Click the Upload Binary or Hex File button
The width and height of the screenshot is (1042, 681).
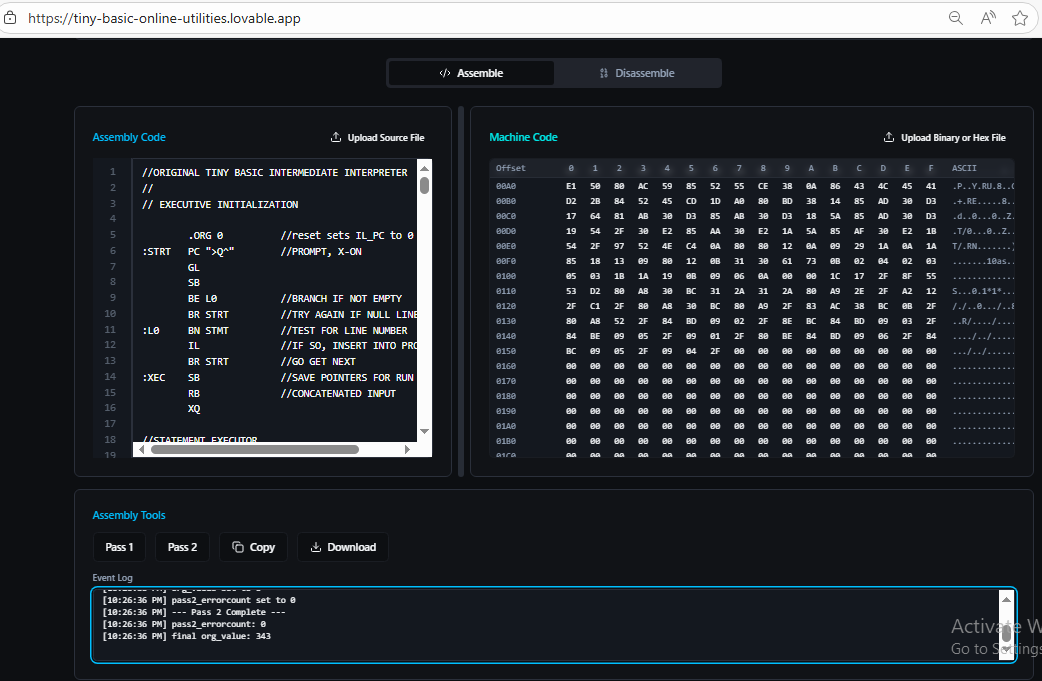[x=944, y=138]
